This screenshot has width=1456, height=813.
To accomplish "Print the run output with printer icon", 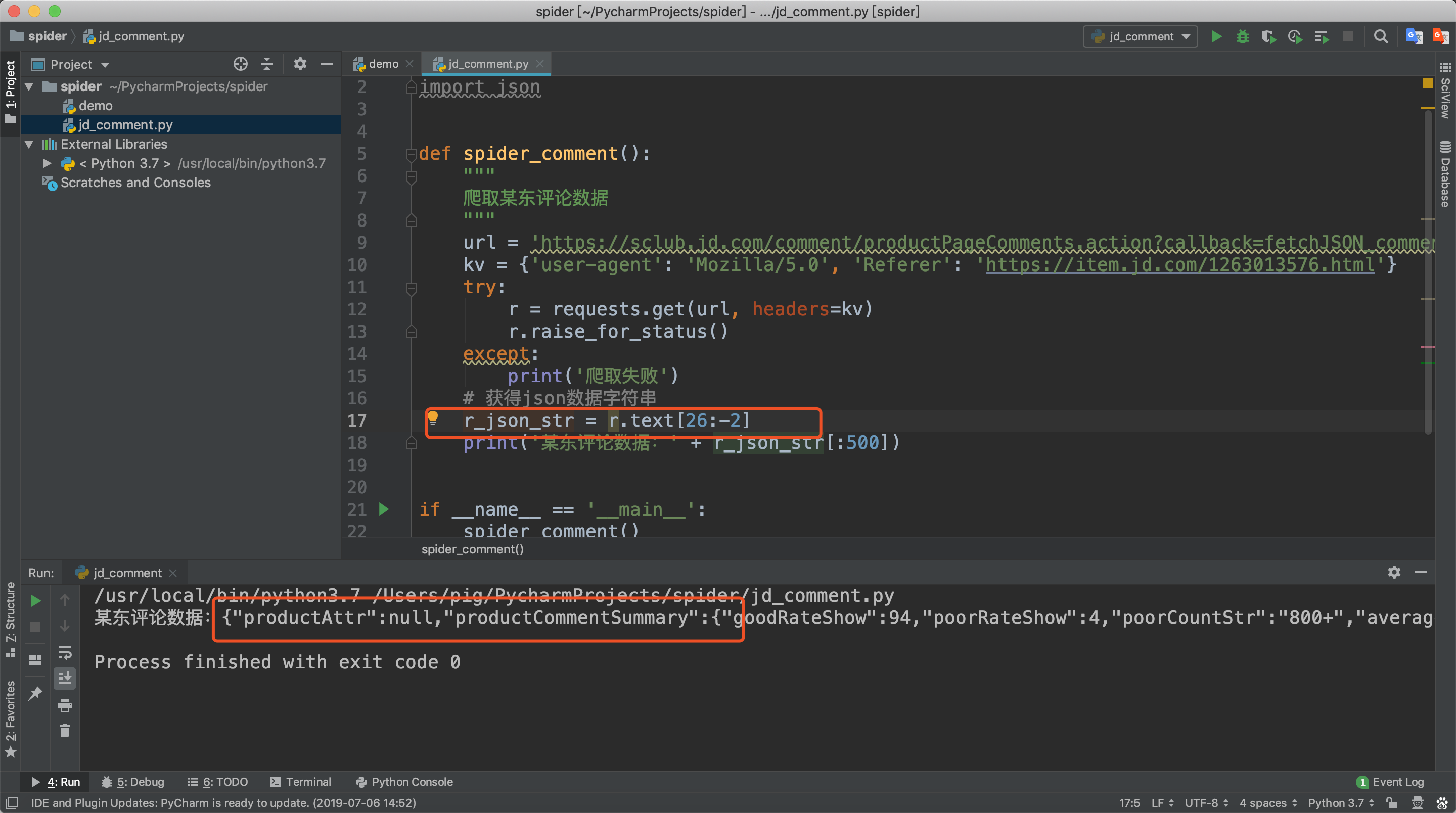I will click(x=64, y=705).
